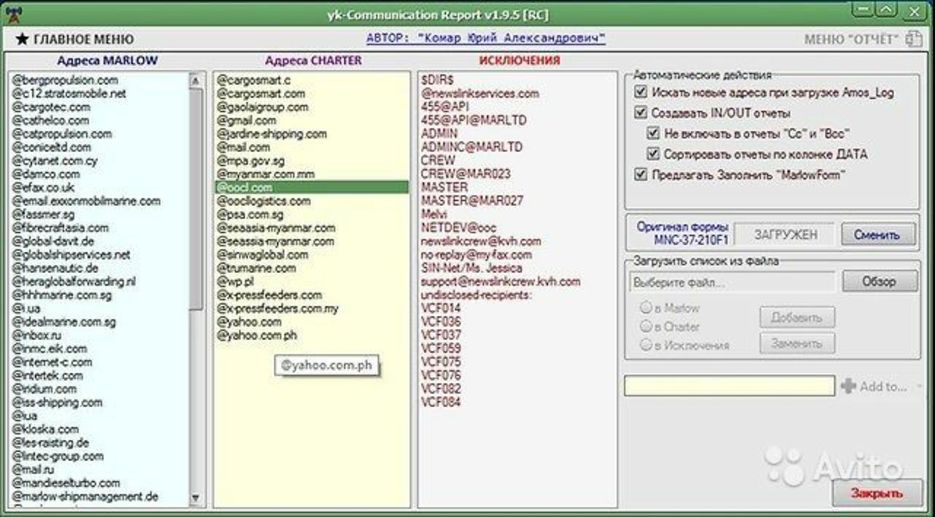This screenshot has width=935, height=517.
Task: Click the Выберите файл path field
Action: (x=732, y=282)
